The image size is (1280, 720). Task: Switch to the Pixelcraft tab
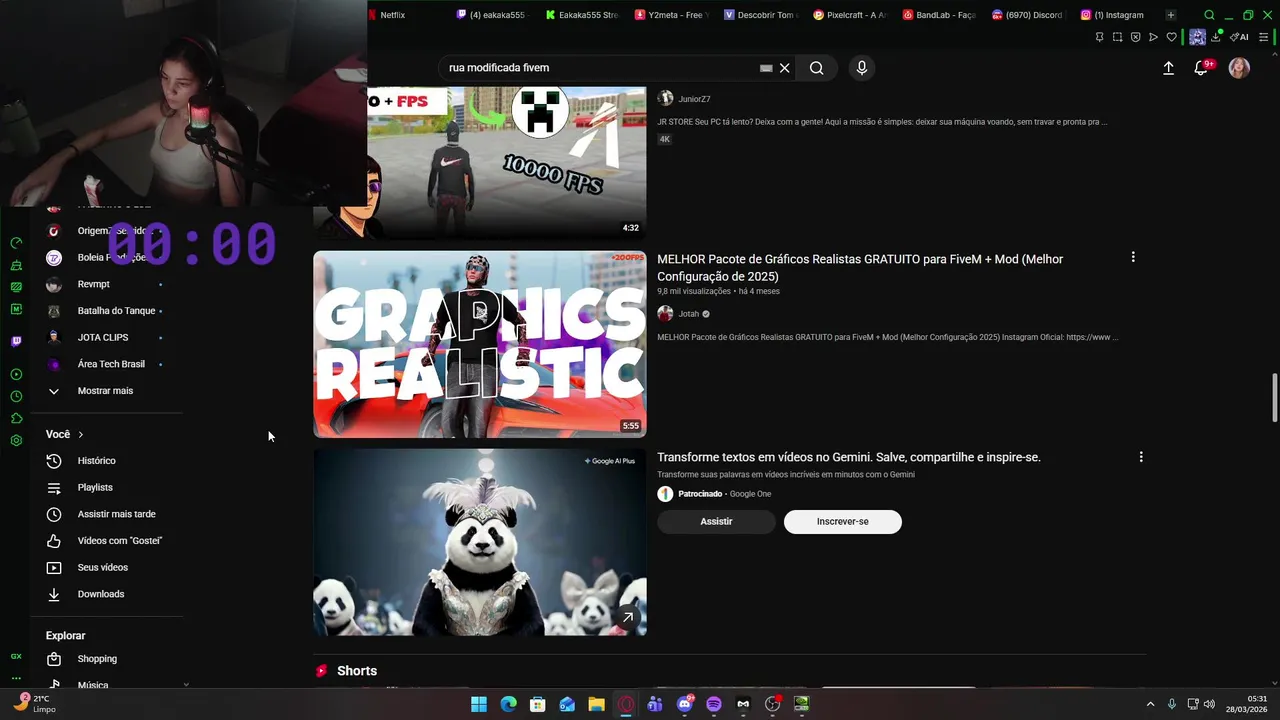tap(850, 15)
